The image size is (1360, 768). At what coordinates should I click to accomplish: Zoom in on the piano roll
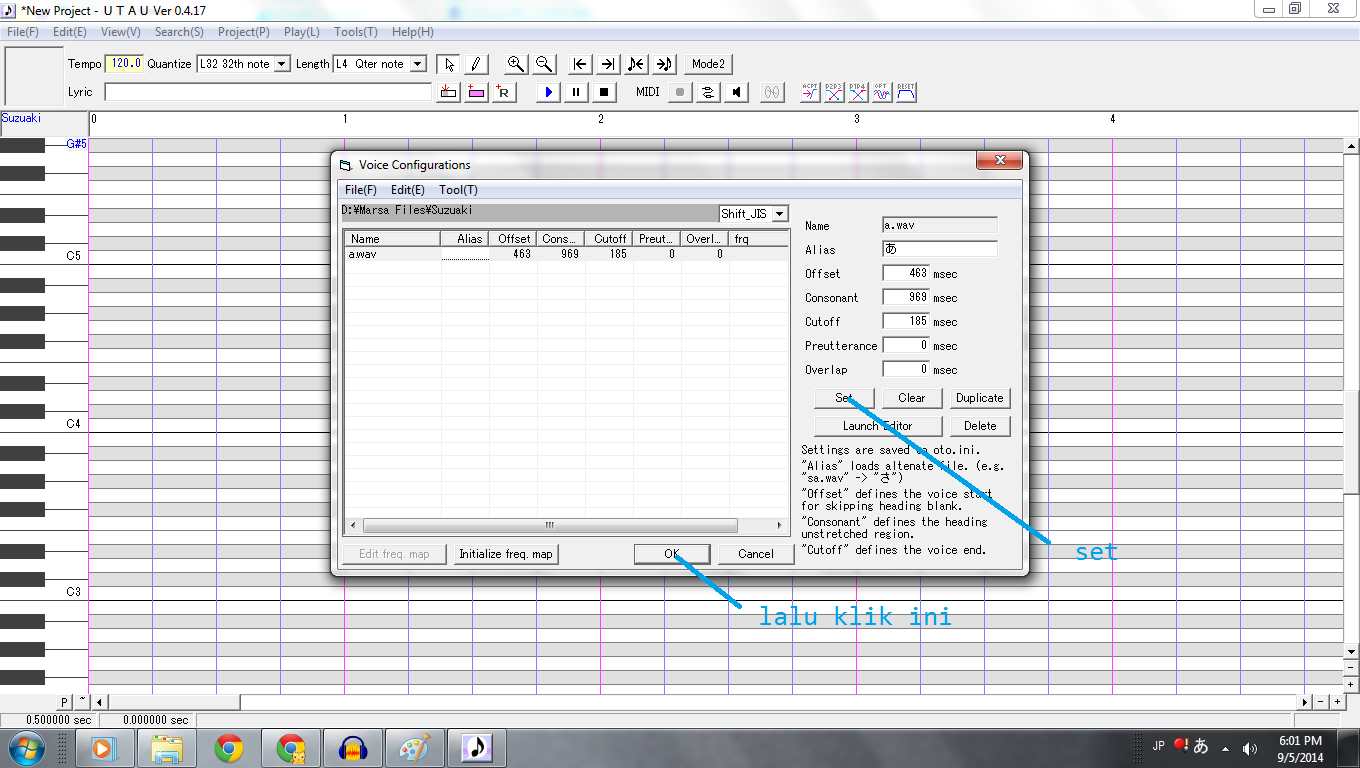click(515, 63)
